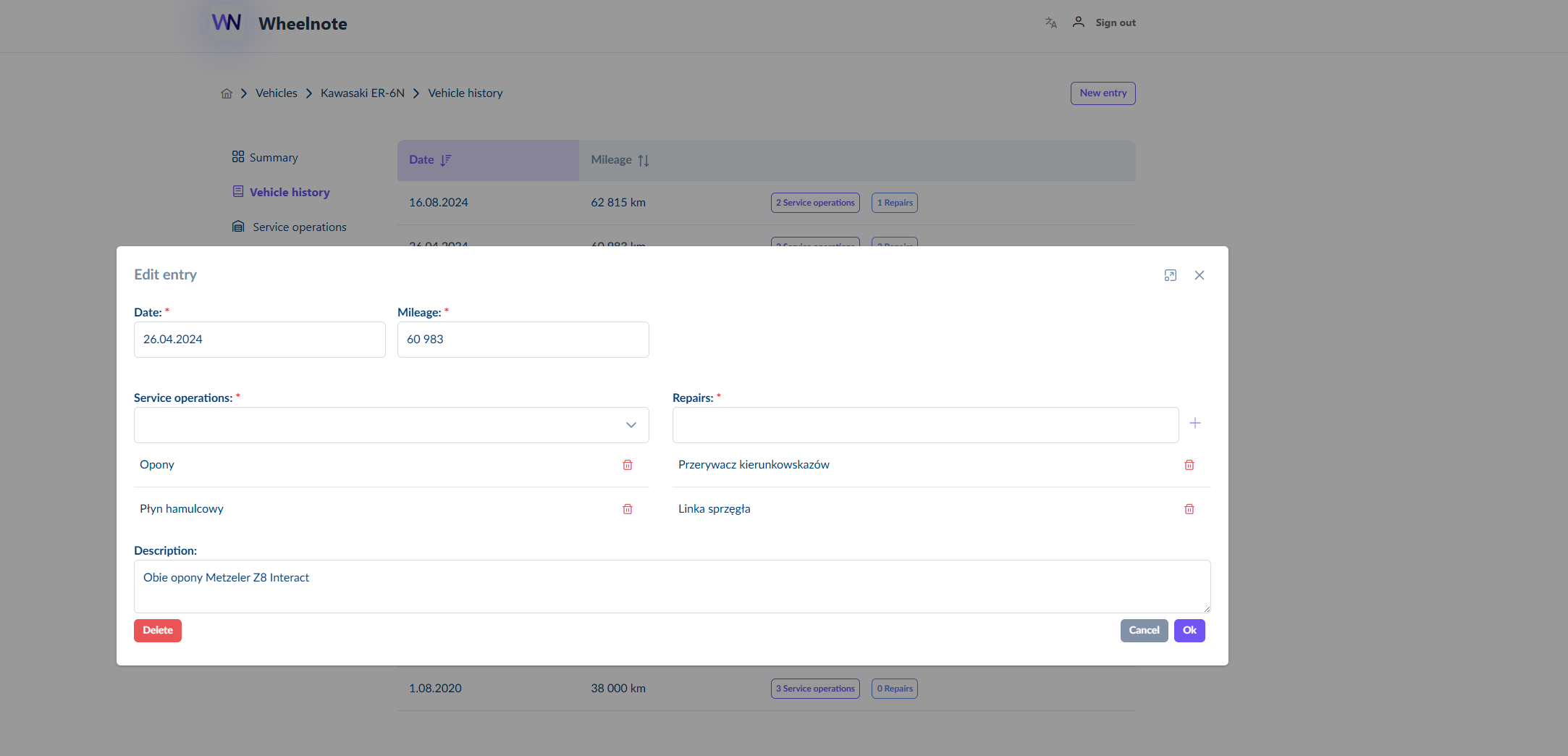Click the Repairs text input
Screen dimensions: 1568x756
[x=926, y=425]
